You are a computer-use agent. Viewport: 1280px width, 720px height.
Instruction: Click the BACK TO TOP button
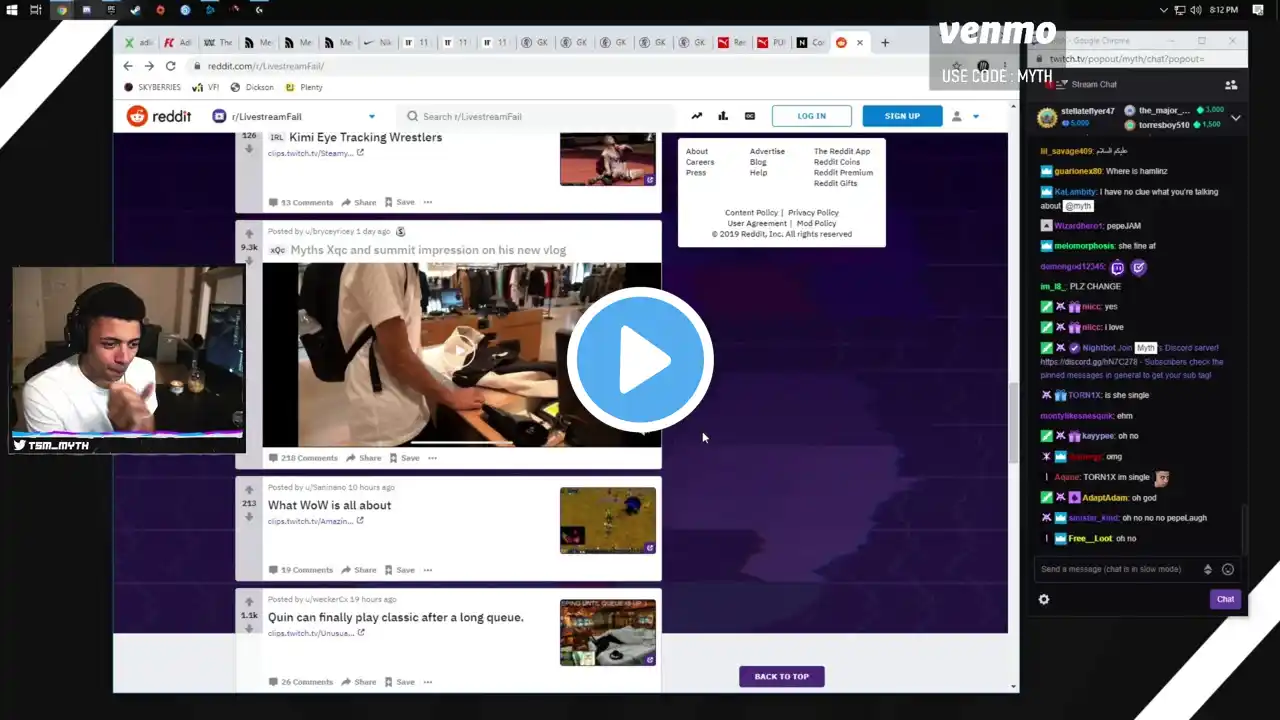click(x=782, y=677)
